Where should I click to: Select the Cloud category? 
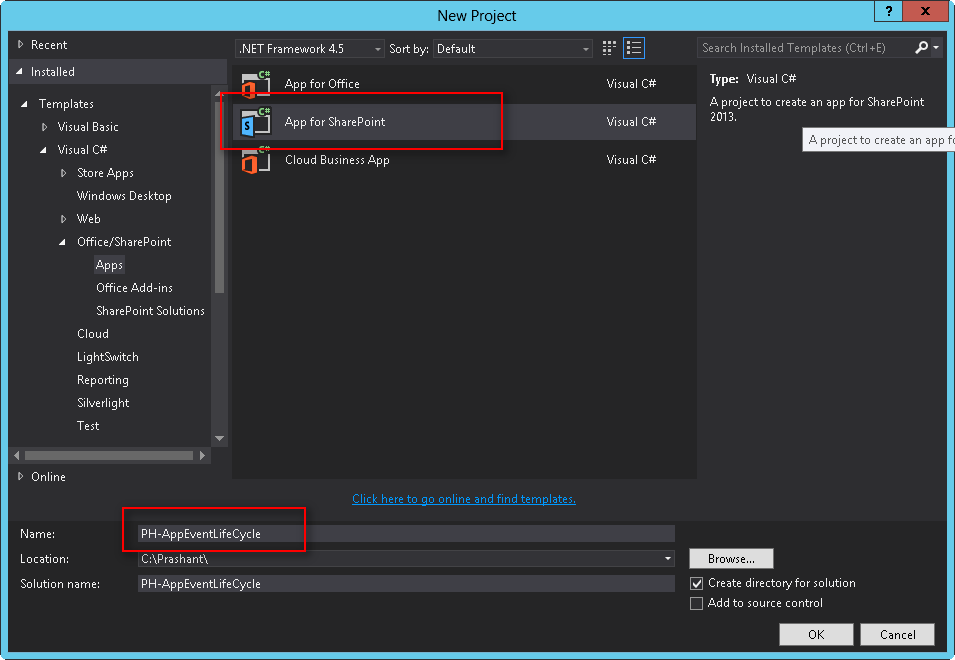pos(93,334)
